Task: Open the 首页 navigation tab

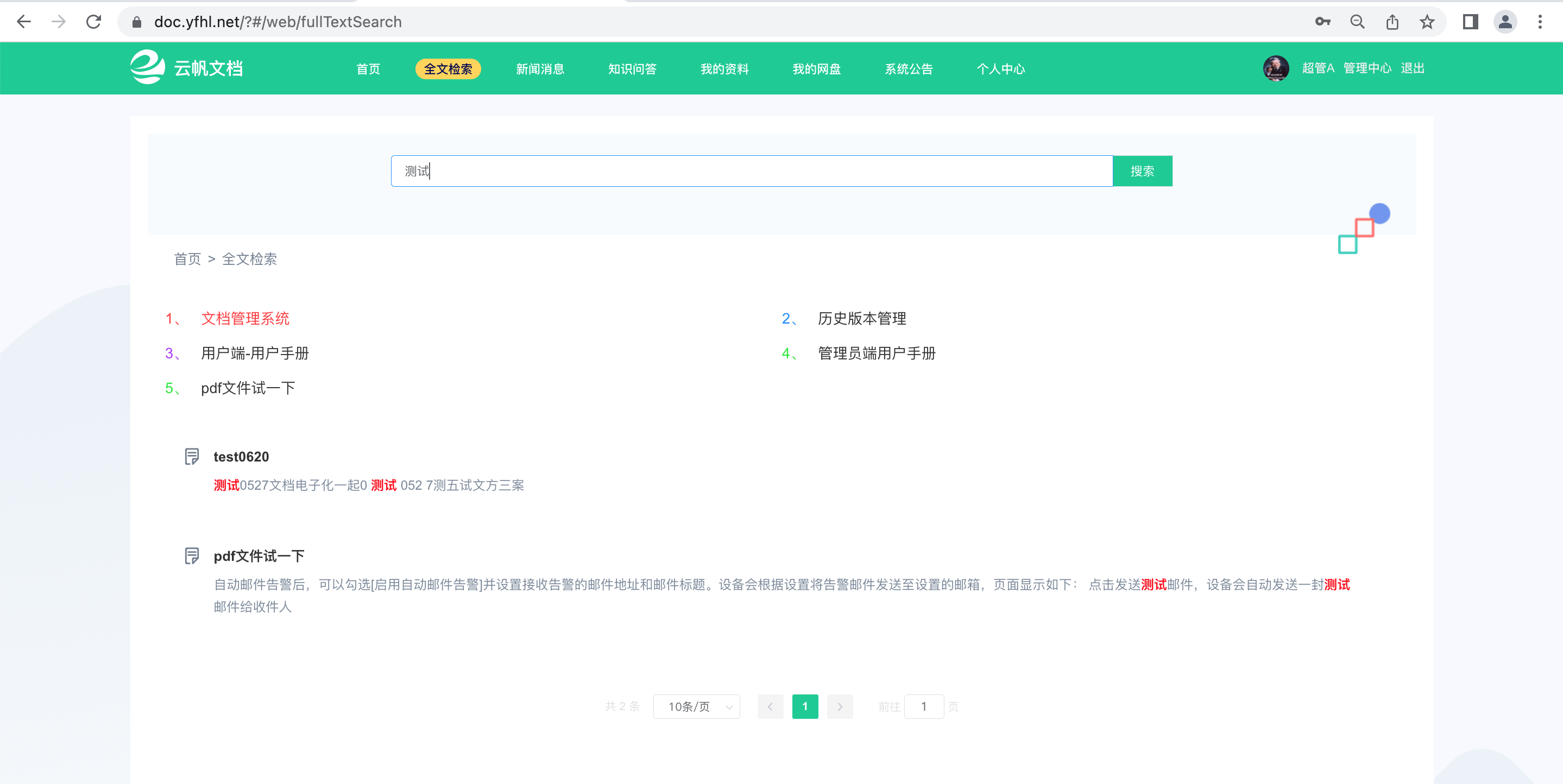Action: point(368,68)
